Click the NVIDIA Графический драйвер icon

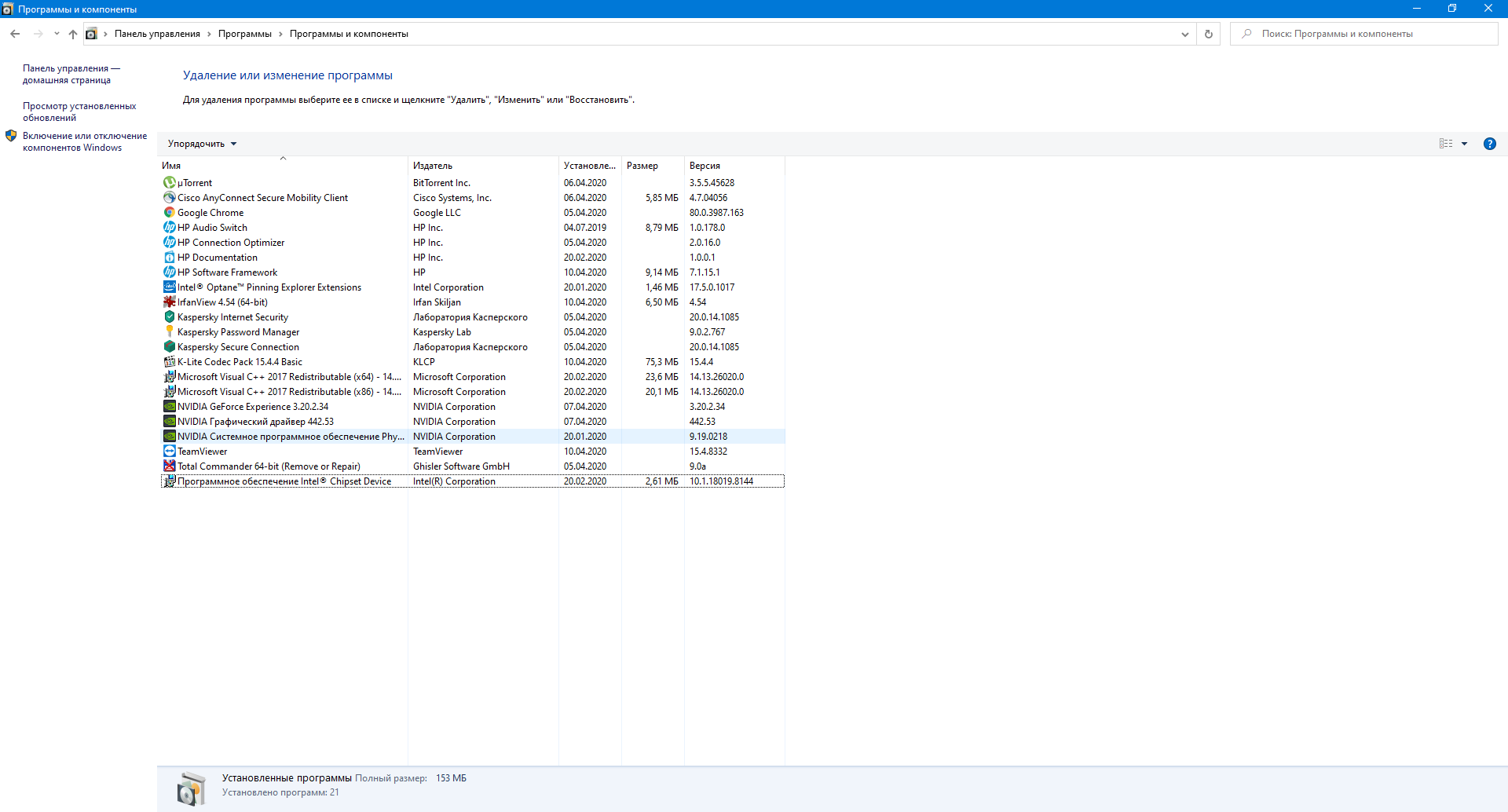[169, 422]
